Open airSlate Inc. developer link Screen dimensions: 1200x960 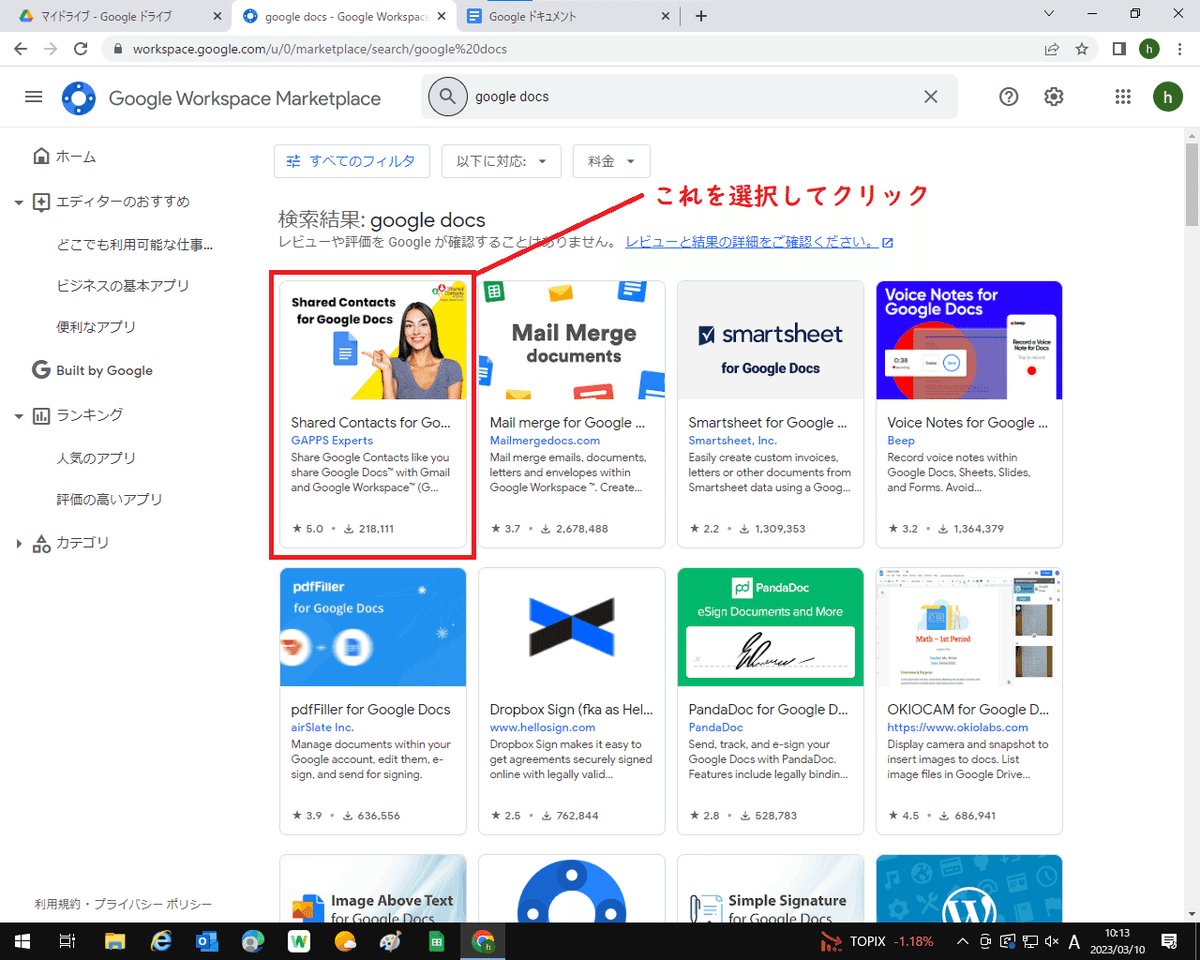[x=323, y=727]
